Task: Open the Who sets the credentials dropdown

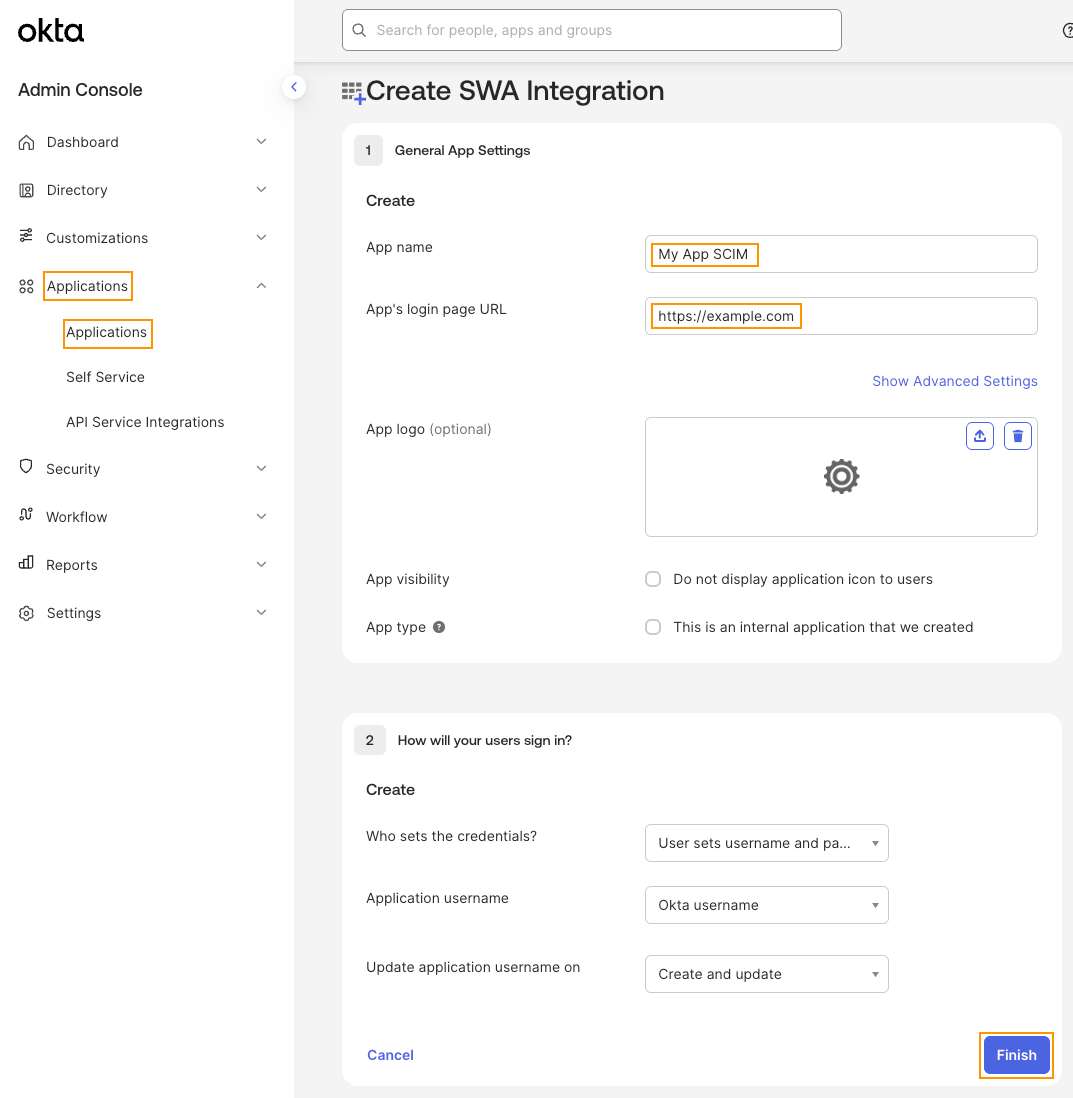Action: 766,843
